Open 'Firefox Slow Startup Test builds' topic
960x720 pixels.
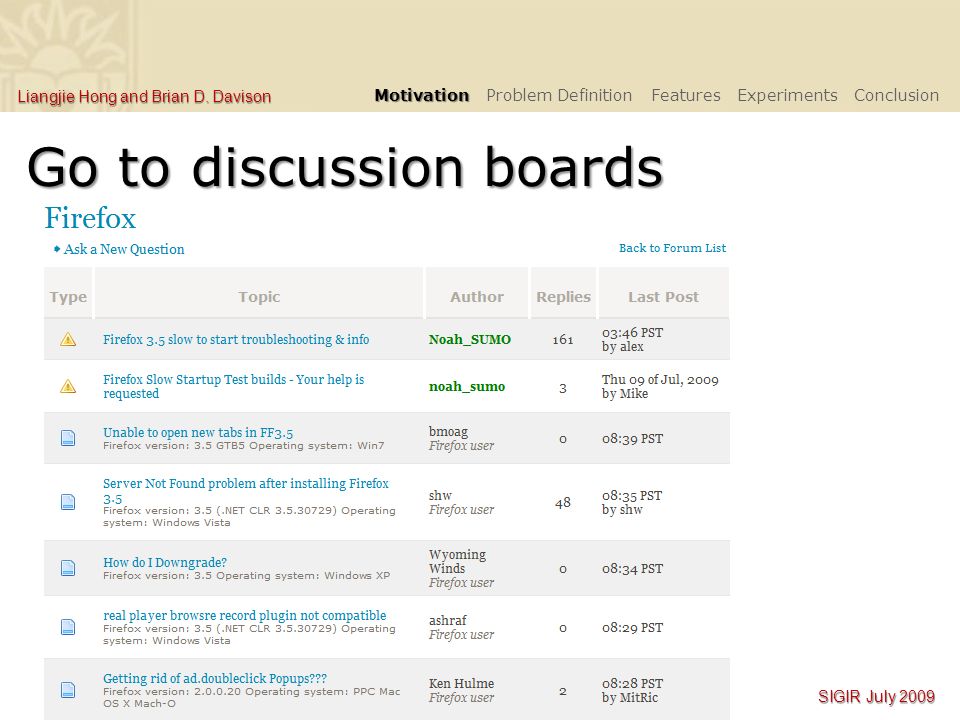click(233, 386)
